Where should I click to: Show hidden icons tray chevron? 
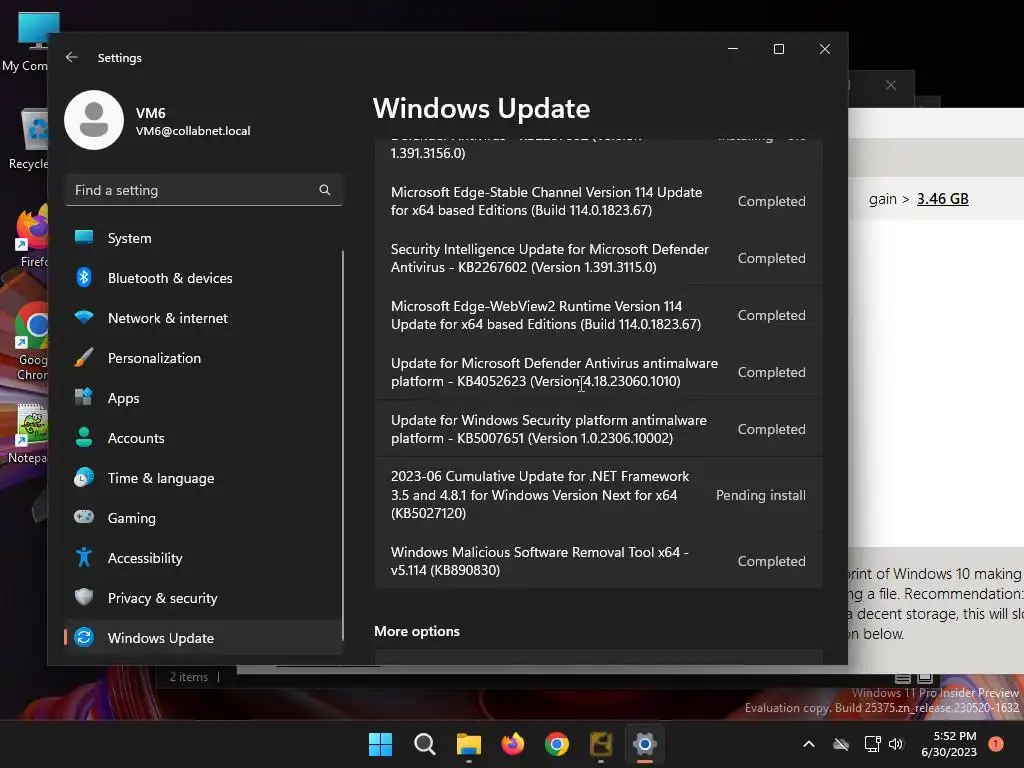[x=808, y=744]
